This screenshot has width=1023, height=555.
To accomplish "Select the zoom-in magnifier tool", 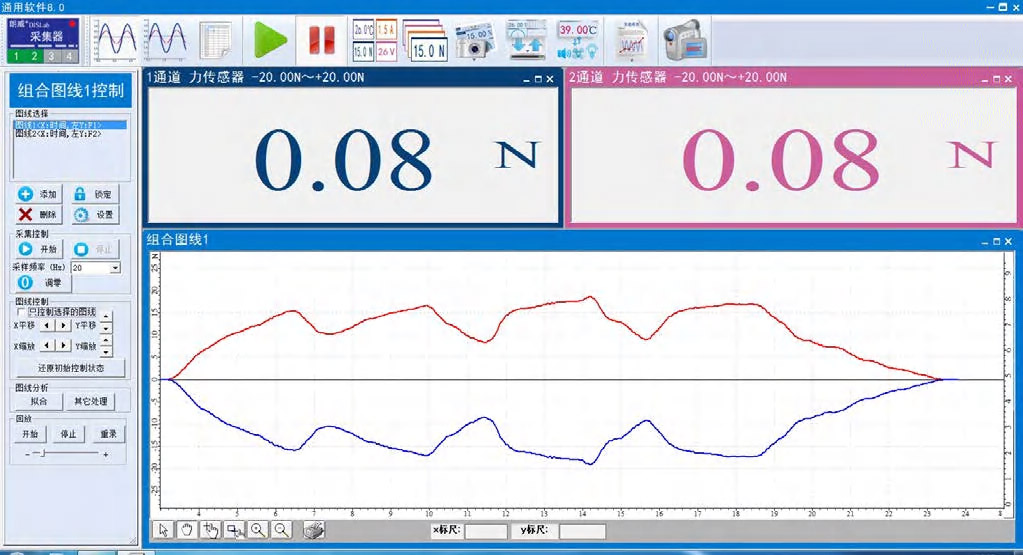I will pyautogui.click(x=258, y=530).
